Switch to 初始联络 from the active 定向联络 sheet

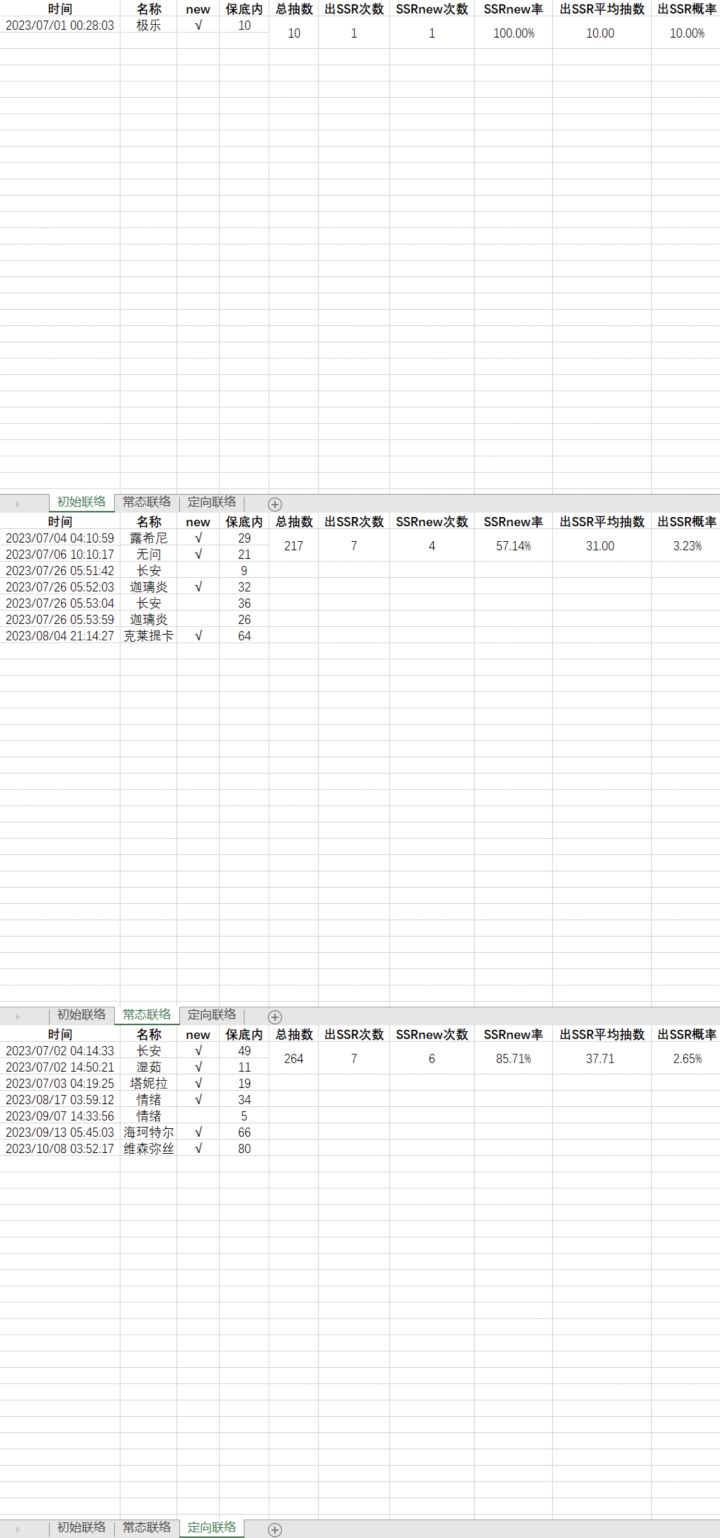[x=81, y=1527]
